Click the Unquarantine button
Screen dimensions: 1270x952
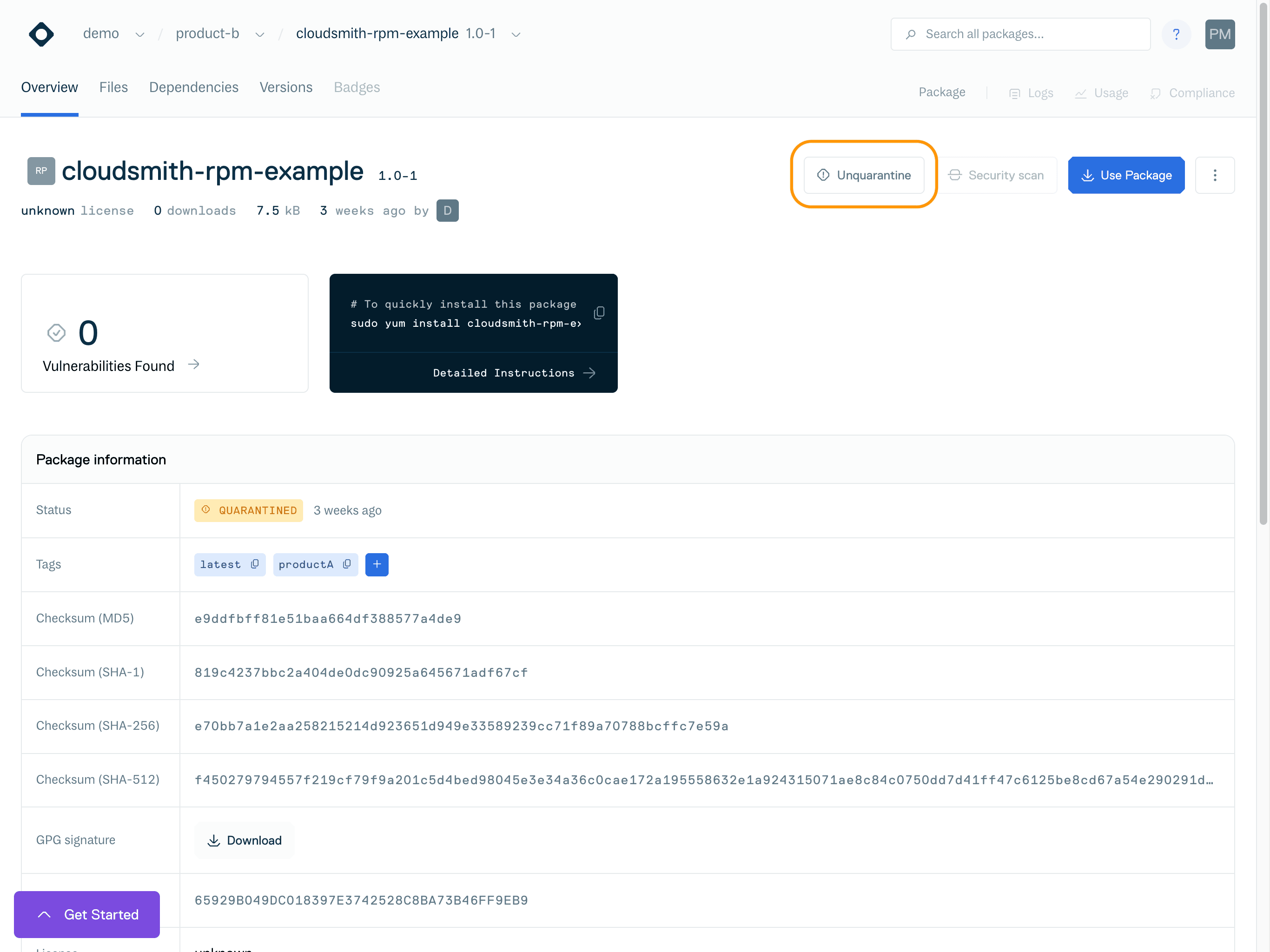(864, 175)
